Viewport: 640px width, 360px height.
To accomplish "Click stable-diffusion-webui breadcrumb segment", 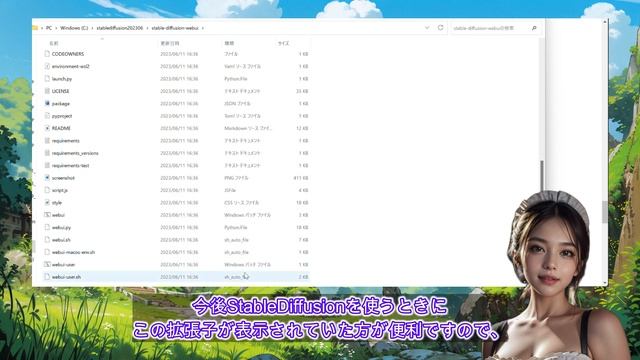I will click(x=175, y=28).
